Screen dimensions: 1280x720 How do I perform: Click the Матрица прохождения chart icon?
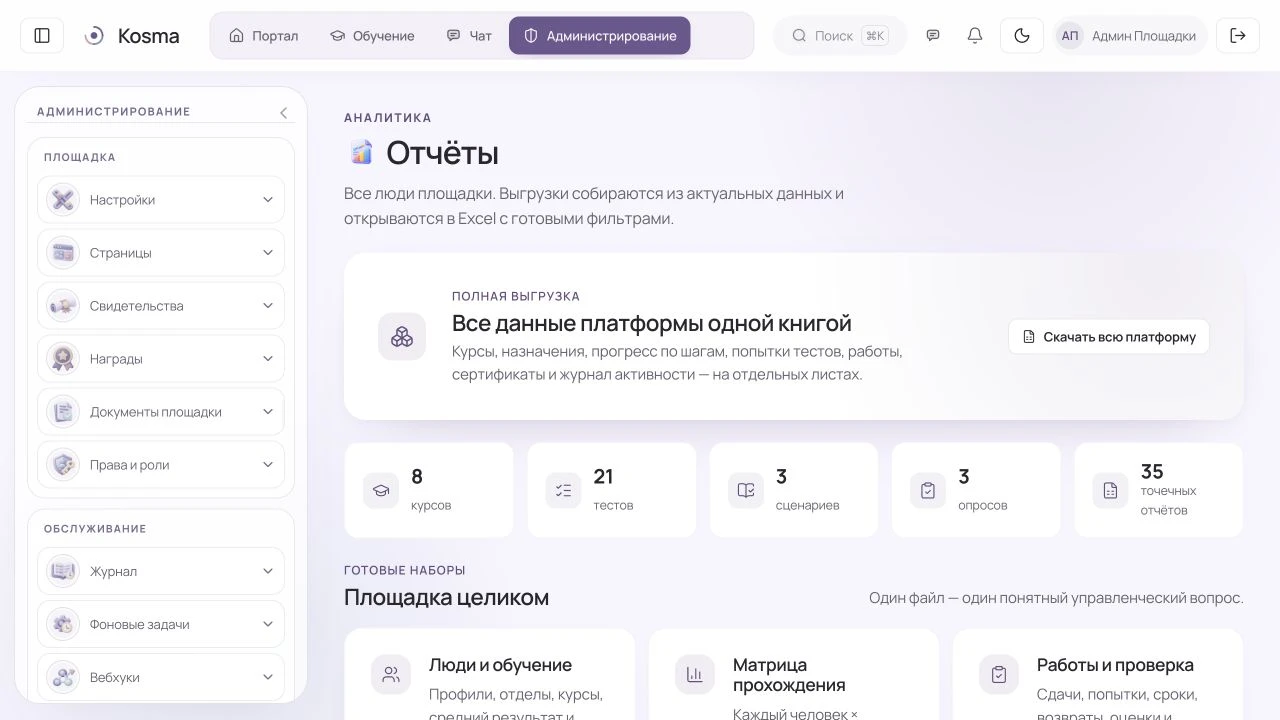click(x=695, y=675)
